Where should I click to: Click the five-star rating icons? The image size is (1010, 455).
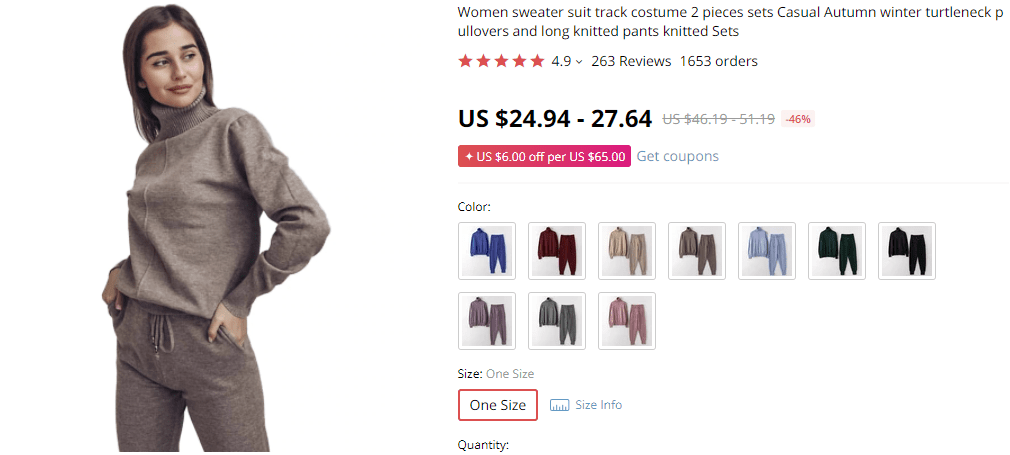pos(501,61)
